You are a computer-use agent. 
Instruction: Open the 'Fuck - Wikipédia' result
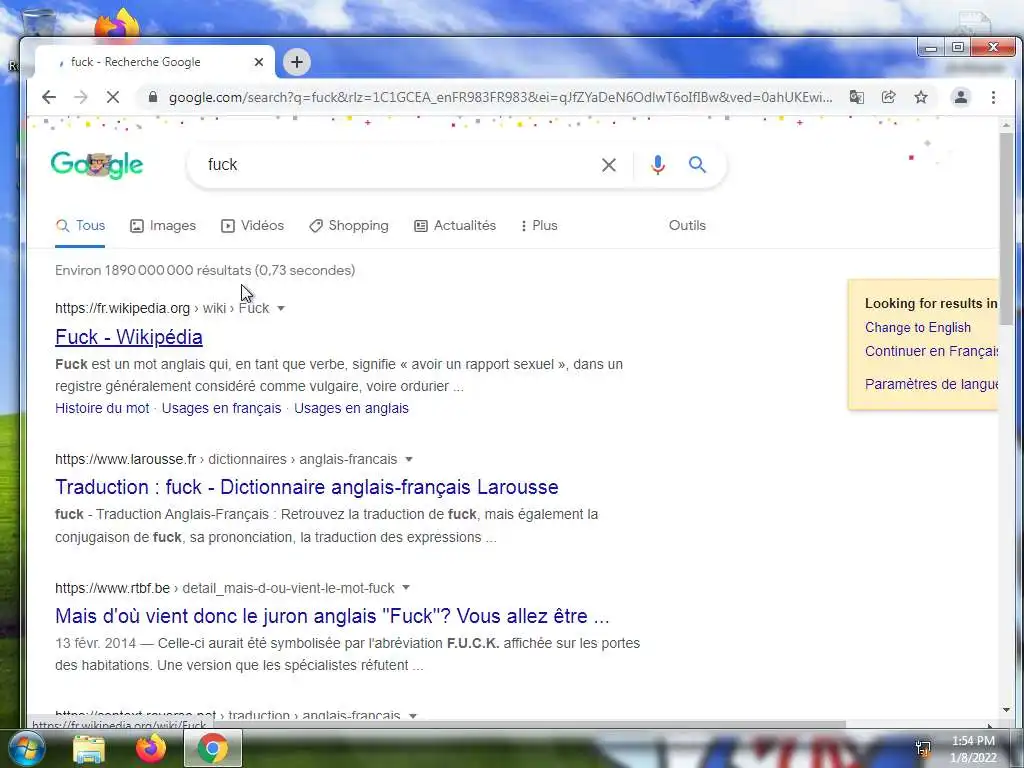pos(129,337)
